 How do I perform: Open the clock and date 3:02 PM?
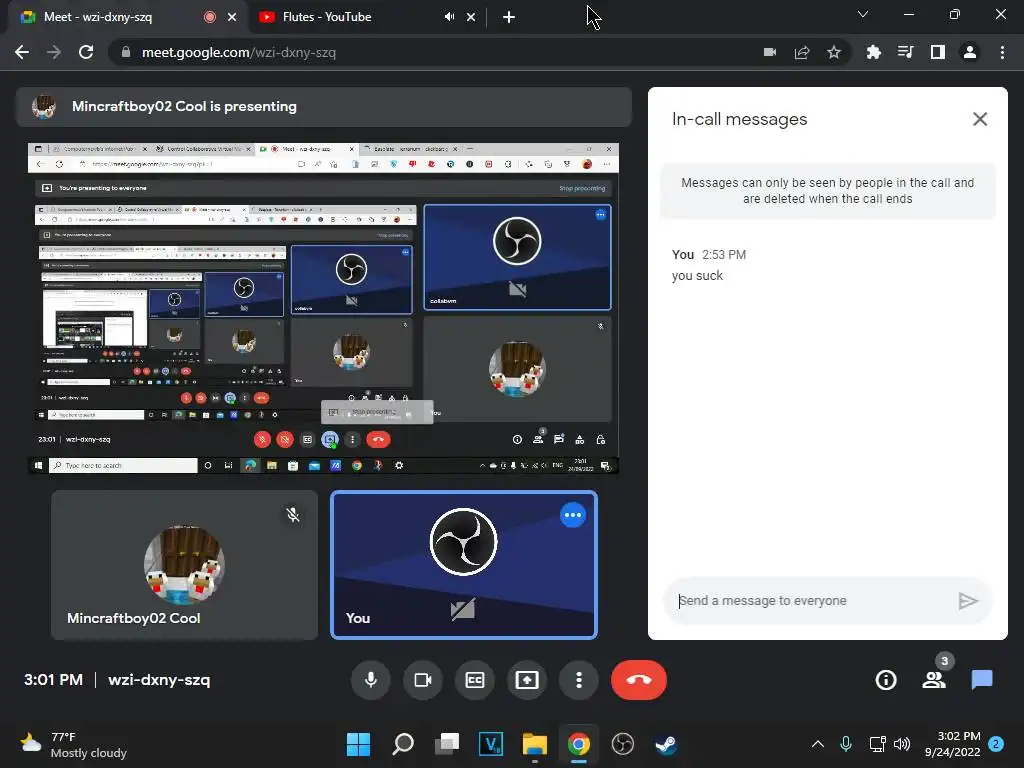953,744
